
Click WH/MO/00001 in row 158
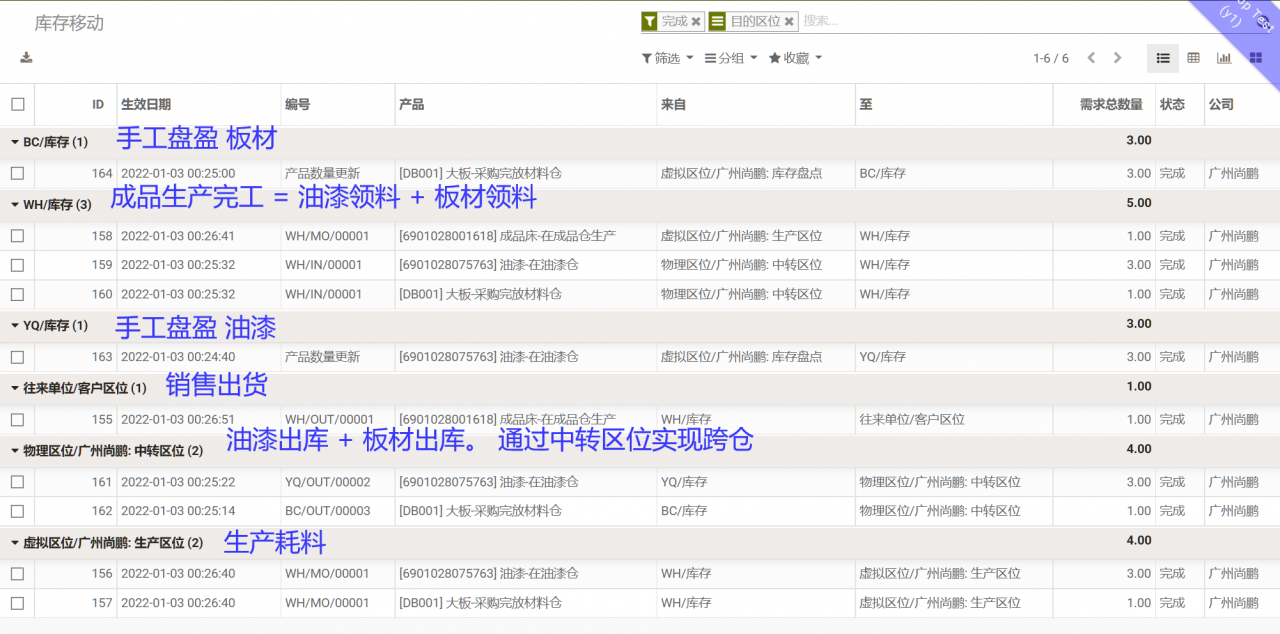327,236
